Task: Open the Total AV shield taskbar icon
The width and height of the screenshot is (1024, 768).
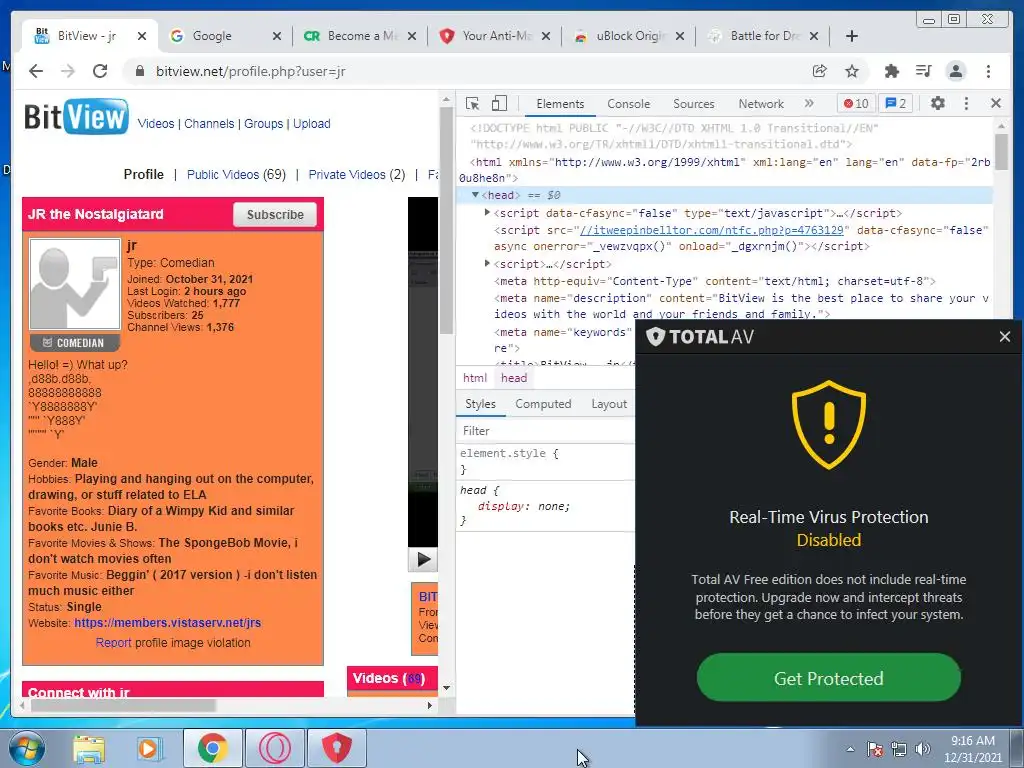Action: coord(336,748)
